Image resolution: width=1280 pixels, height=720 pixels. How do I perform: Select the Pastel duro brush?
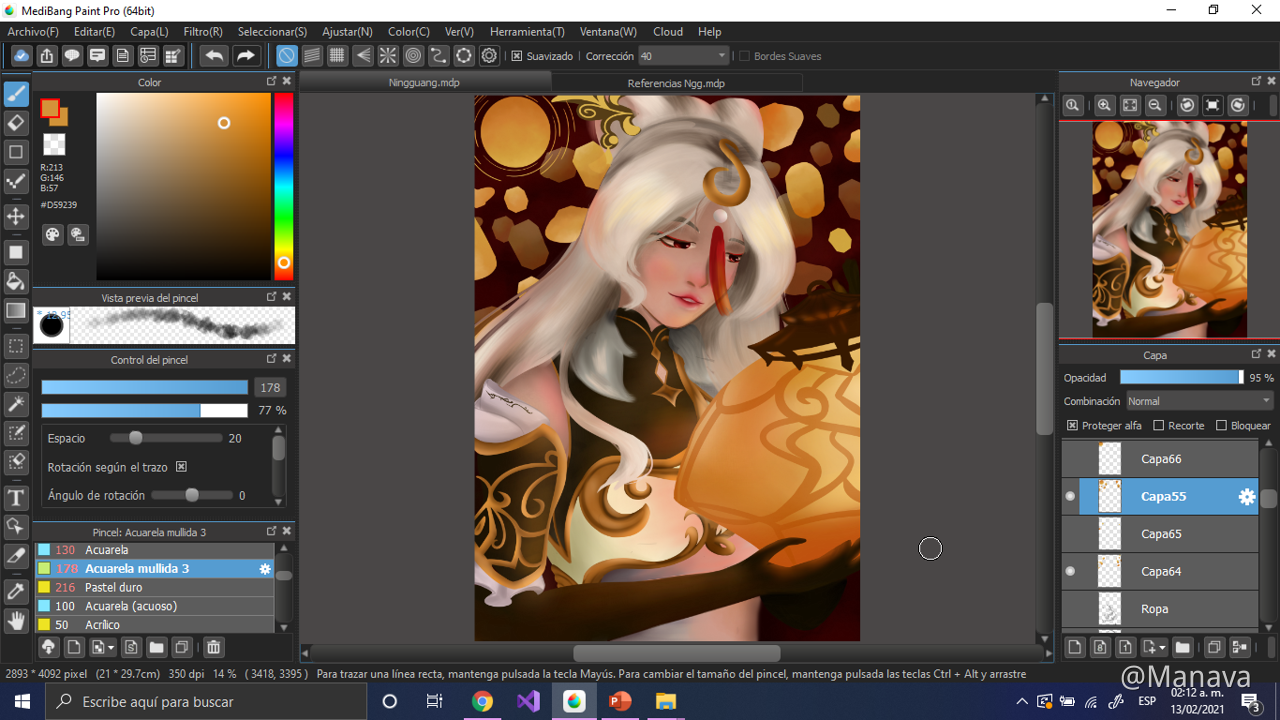155,588
